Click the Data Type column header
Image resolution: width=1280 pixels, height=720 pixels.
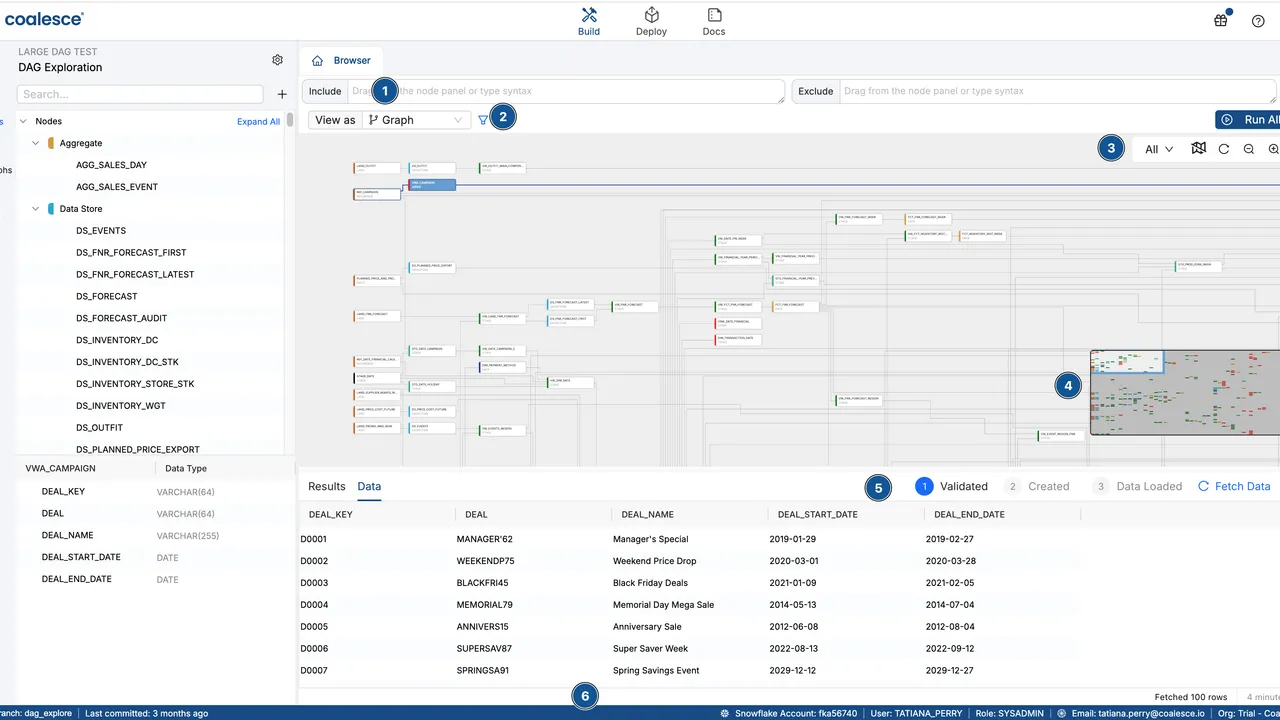(x=186, y=469)
